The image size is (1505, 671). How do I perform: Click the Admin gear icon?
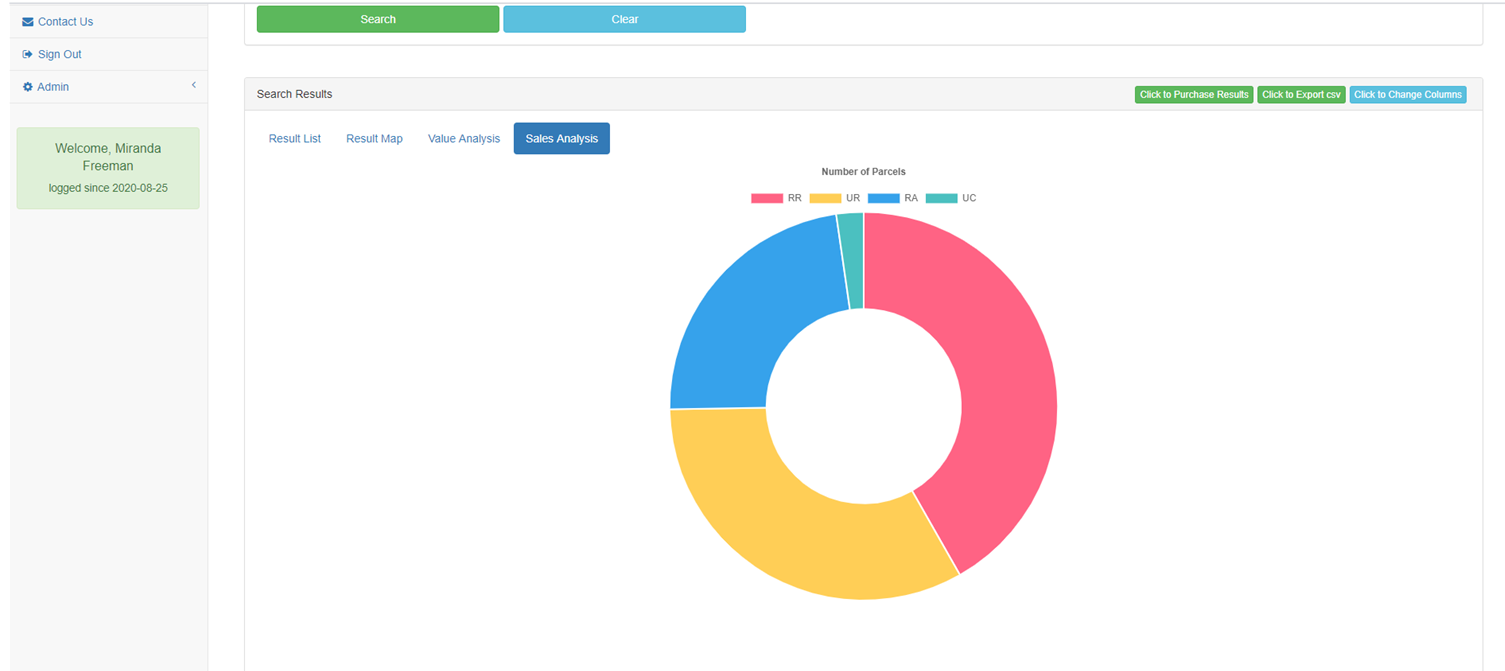pos(28,87)
